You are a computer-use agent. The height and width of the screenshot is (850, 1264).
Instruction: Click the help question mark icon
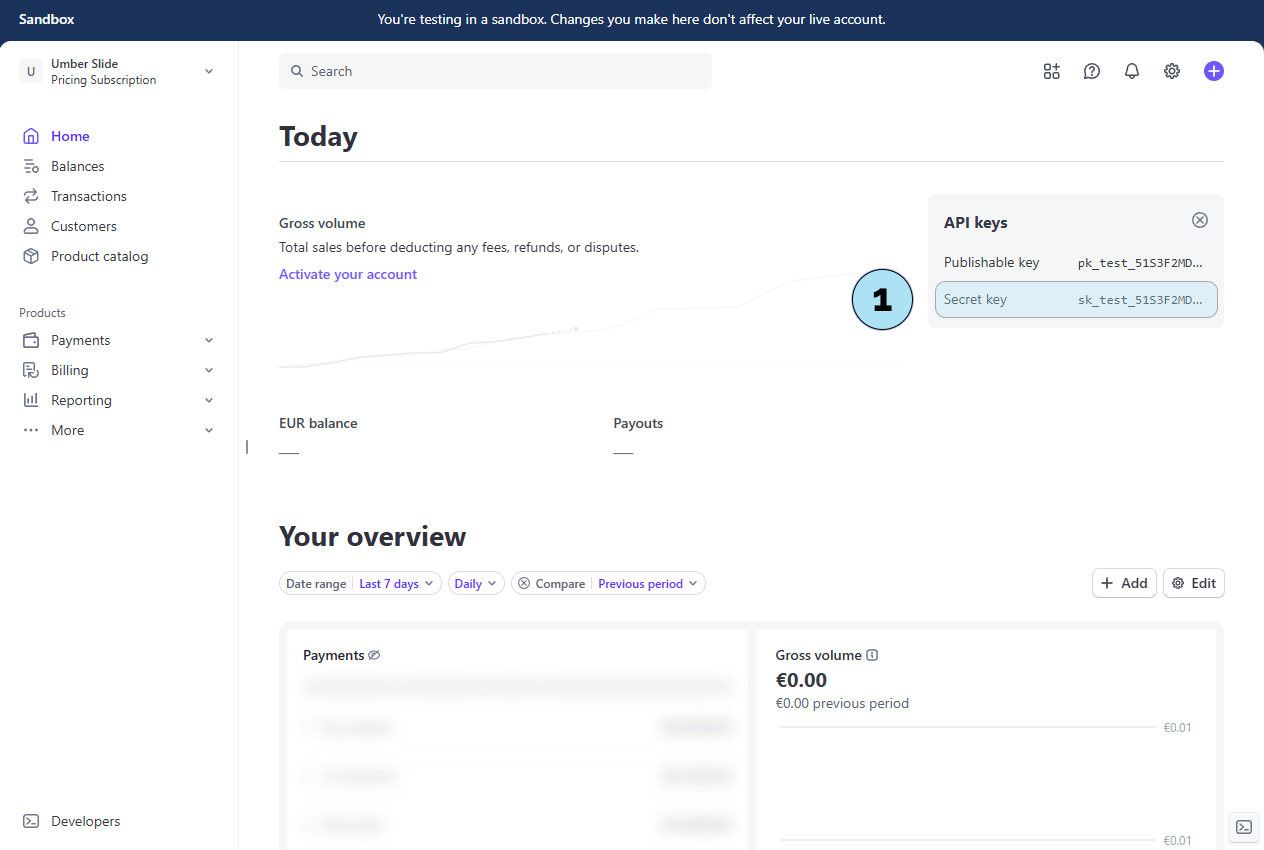click(1092, 71)
